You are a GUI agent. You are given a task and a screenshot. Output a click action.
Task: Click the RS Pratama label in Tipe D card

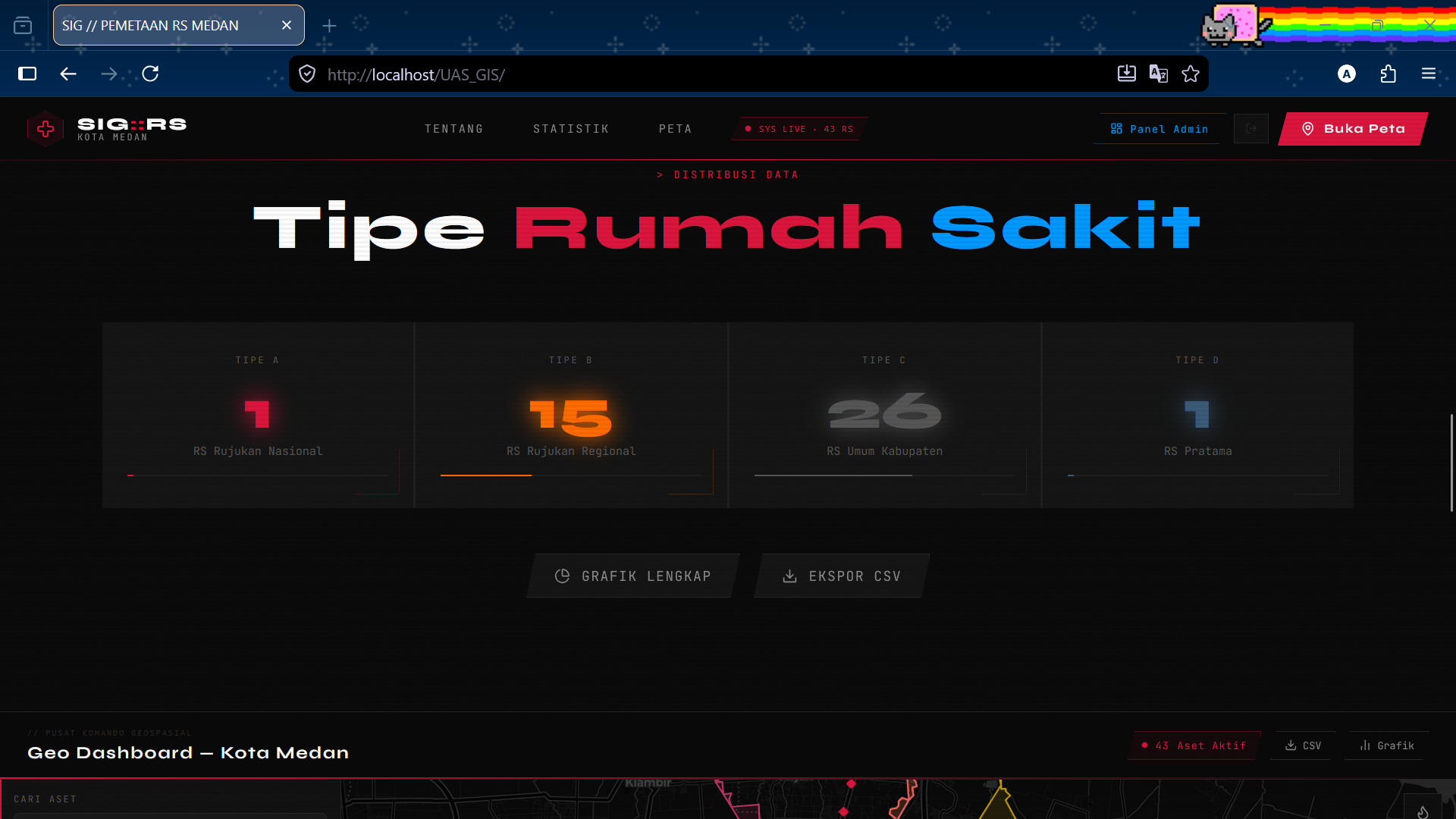tap(1197, 451)
